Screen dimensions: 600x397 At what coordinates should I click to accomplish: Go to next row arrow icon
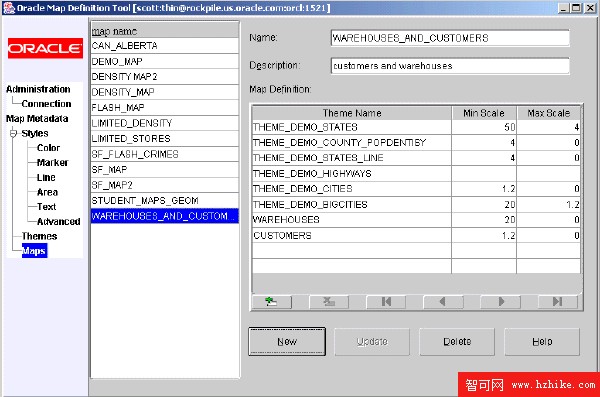(x=501, y=302)
